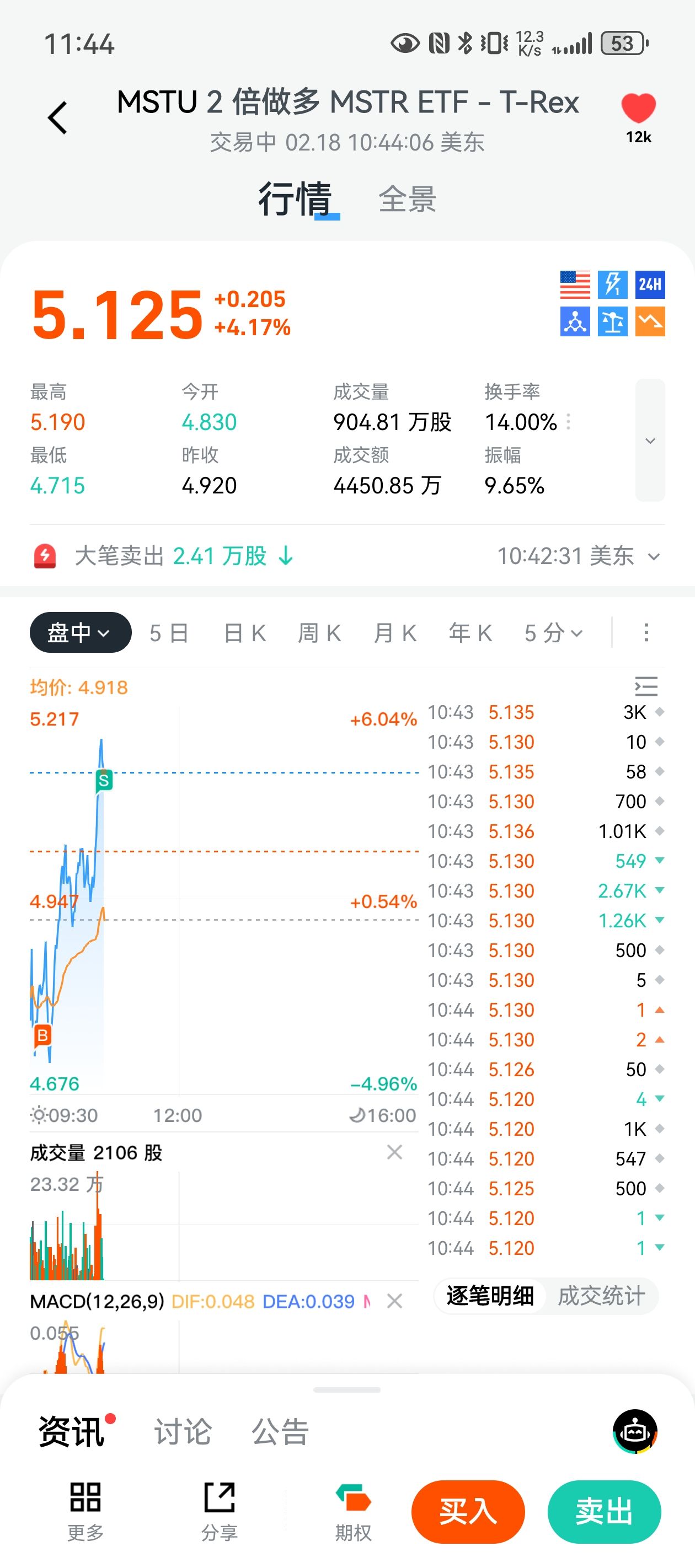Open the 盘中 chart dropdown
Viewport: 695px width, 1568px height.
pos(81,632)
